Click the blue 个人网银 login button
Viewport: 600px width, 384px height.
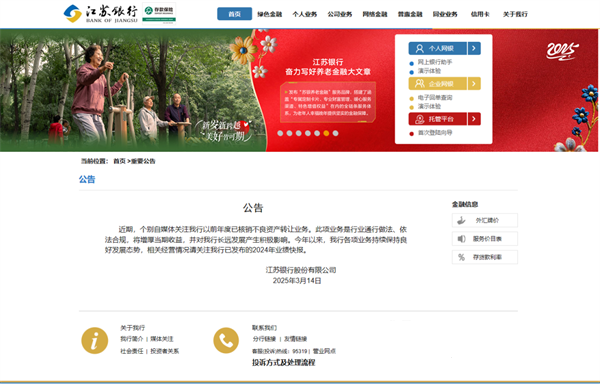438,48
